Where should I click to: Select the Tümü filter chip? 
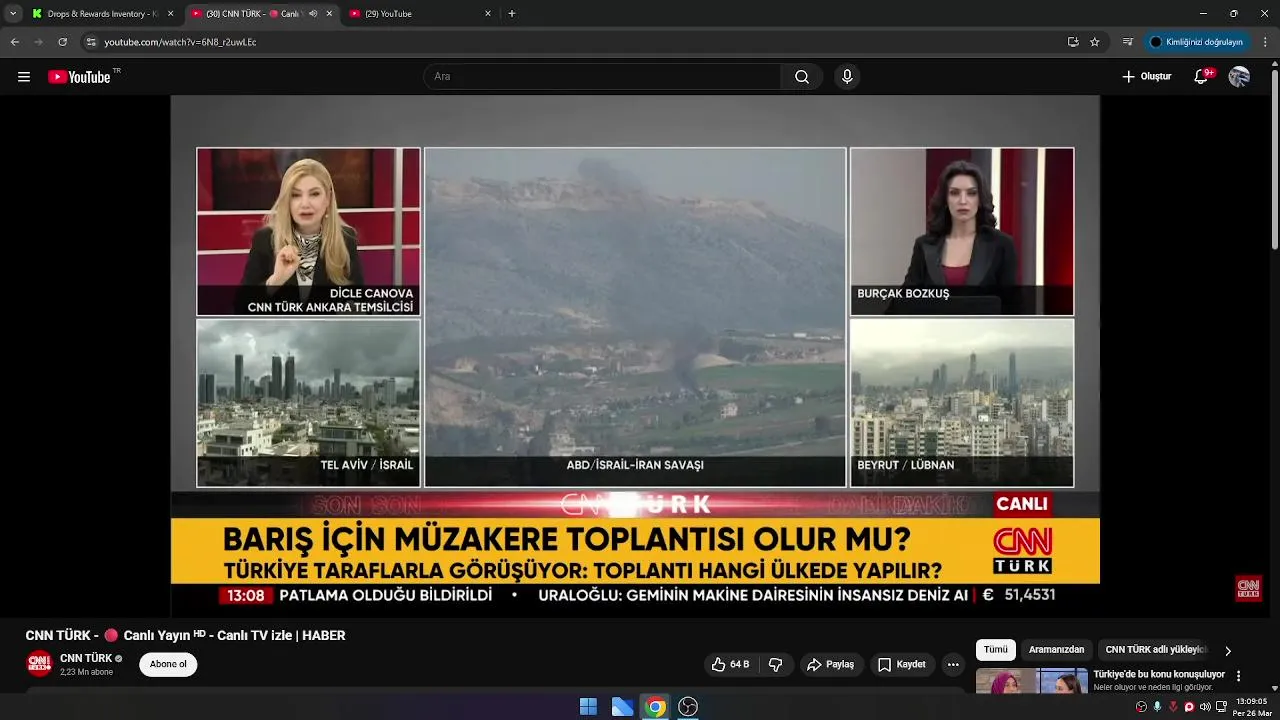click(x=996, y=650)
